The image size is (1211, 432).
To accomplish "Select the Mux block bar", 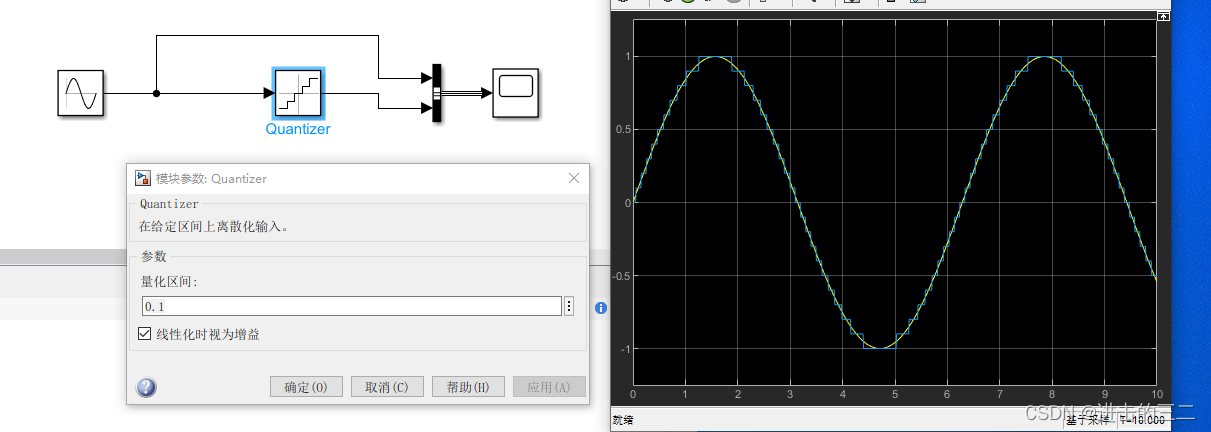I will (x=436, y=93).
